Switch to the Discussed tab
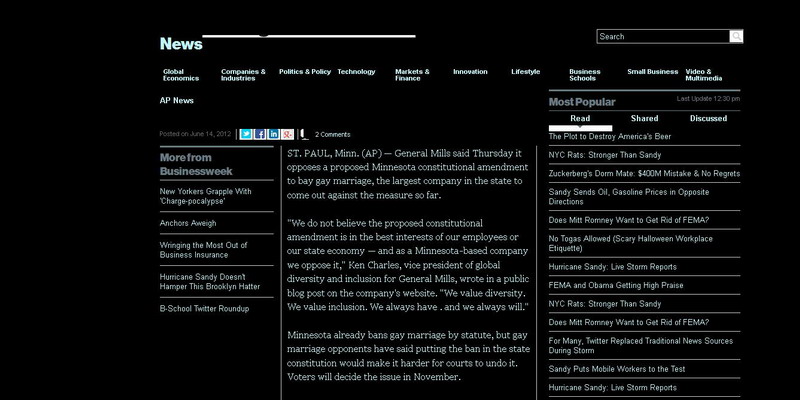 pos(708,118)
